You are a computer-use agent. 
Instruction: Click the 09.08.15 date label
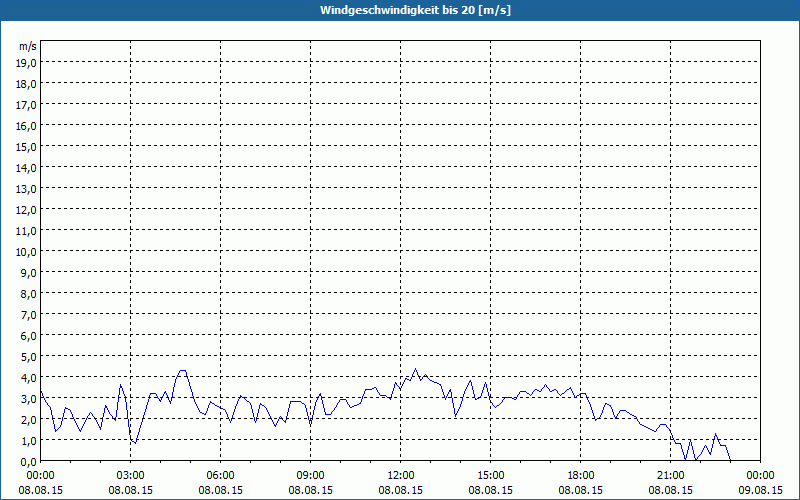coord(760,490)
